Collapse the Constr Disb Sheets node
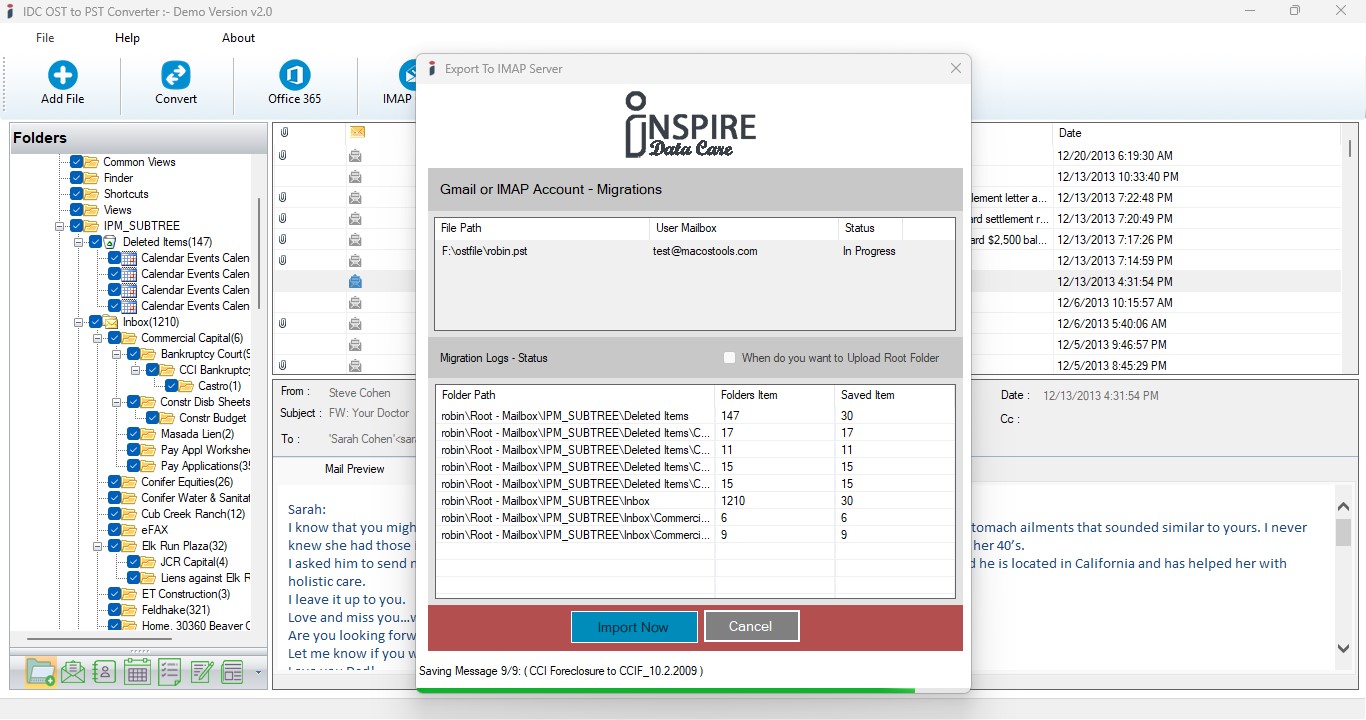1366x720 pixels. (117, 402)
